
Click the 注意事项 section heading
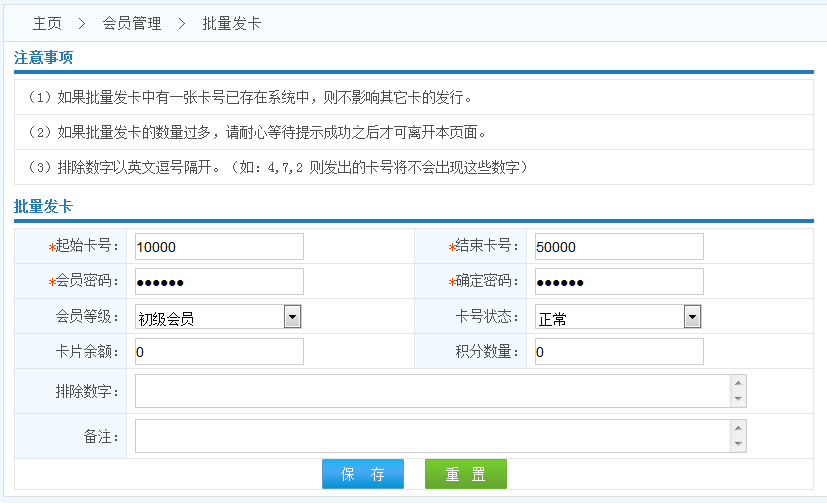[43, 58]
